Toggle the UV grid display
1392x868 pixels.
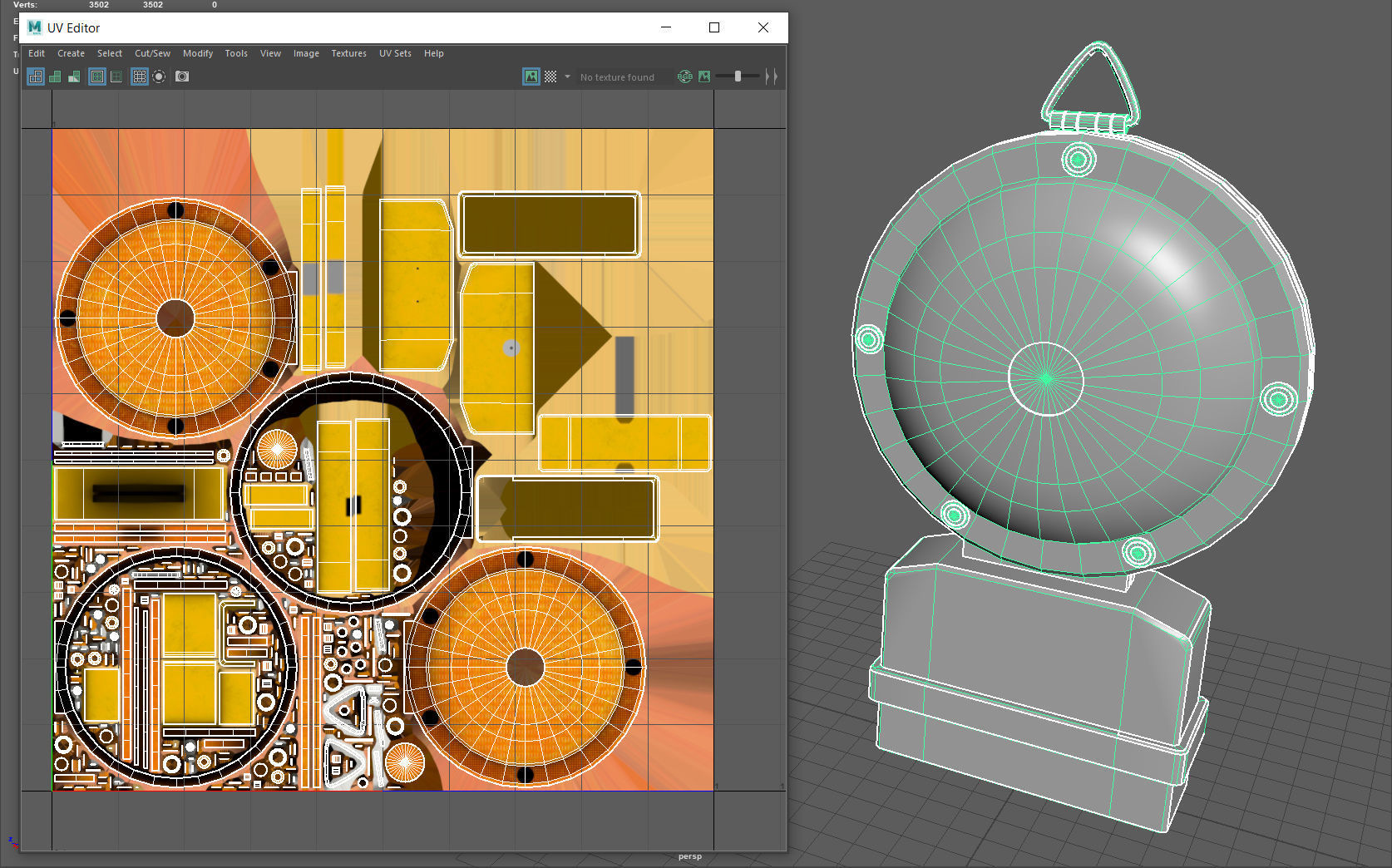click(140, 76)
